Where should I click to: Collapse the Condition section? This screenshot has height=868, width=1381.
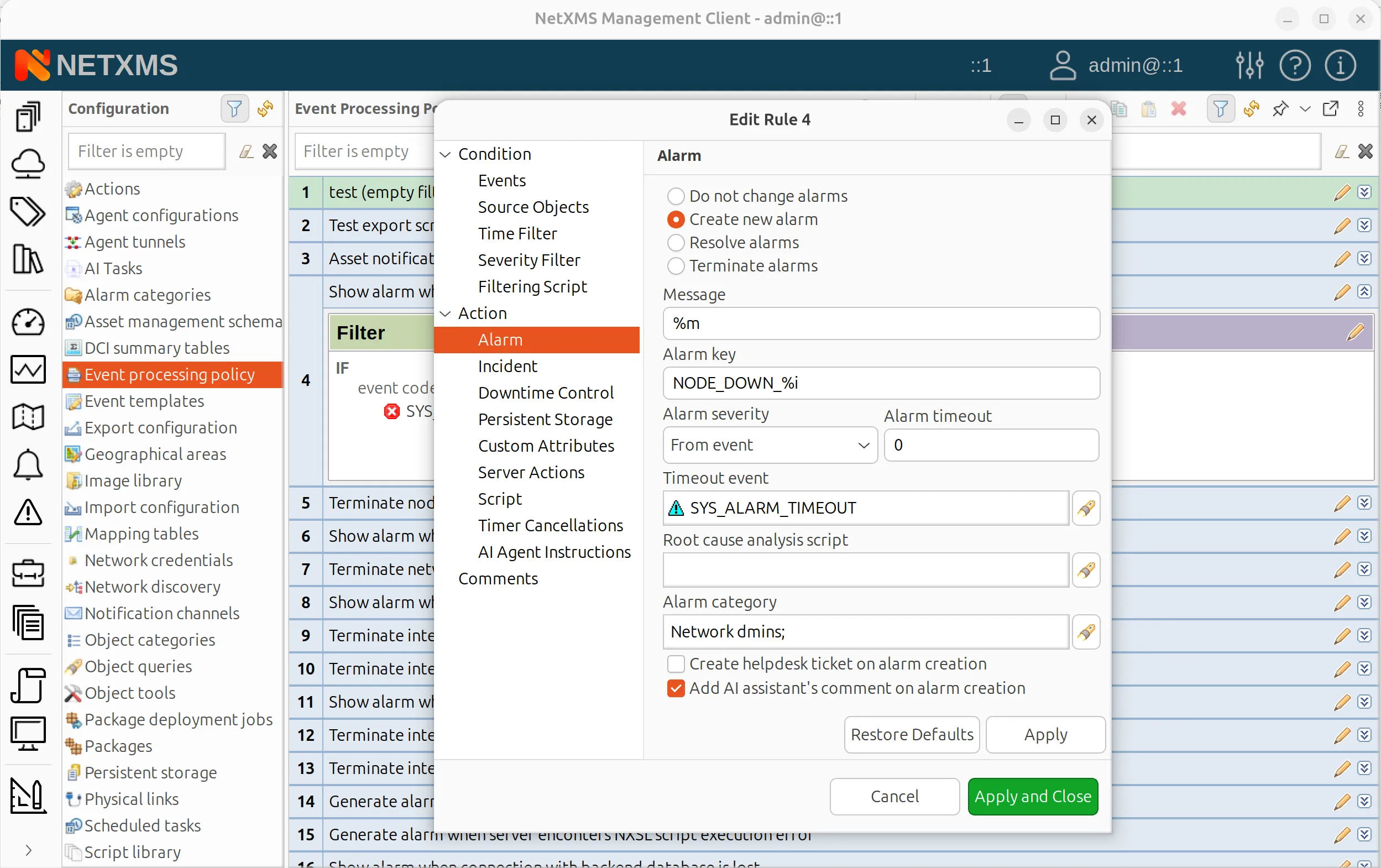tap(446, 154)
